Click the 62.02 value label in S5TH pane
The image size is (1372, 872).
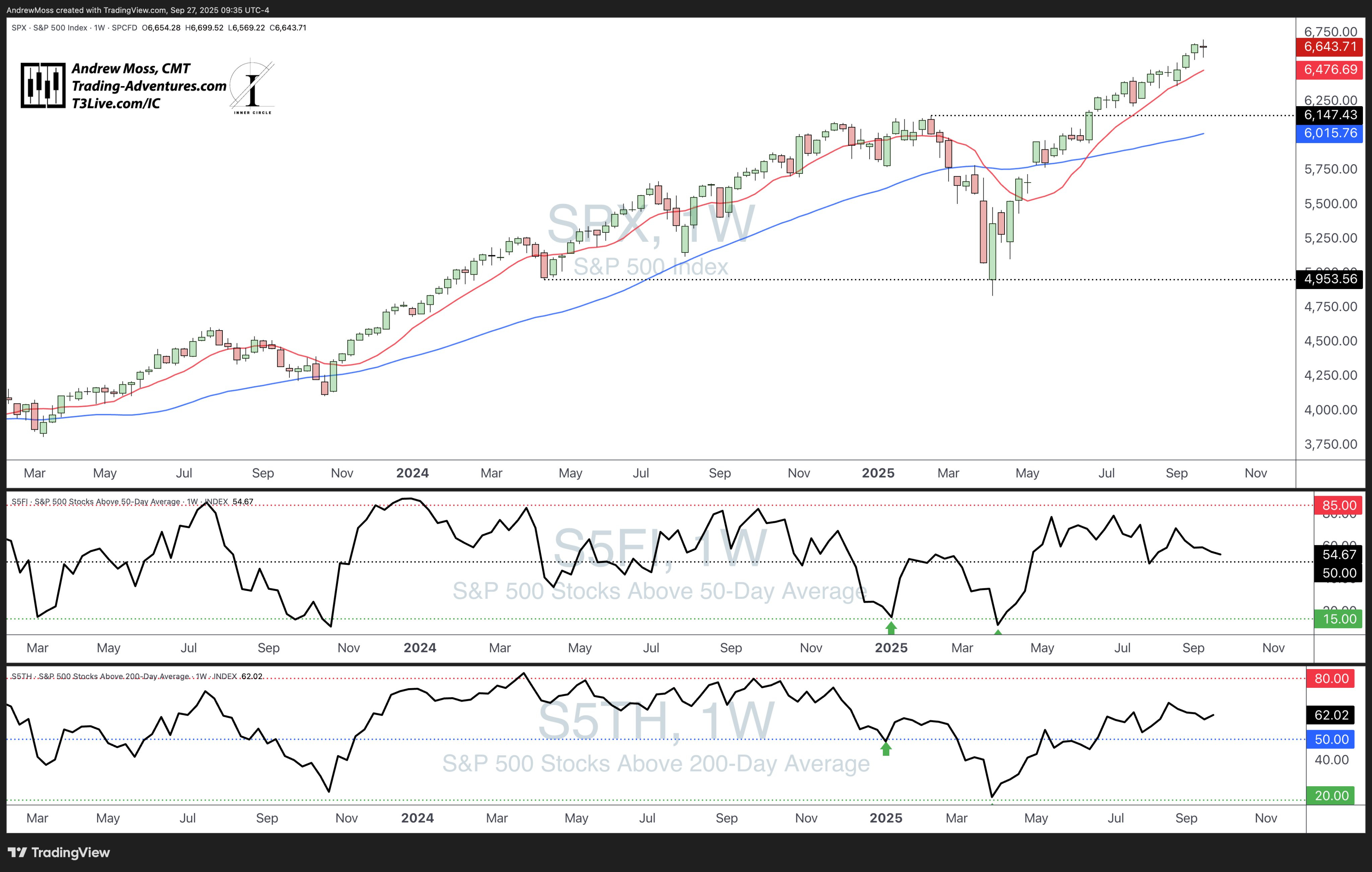[1331, 715]
